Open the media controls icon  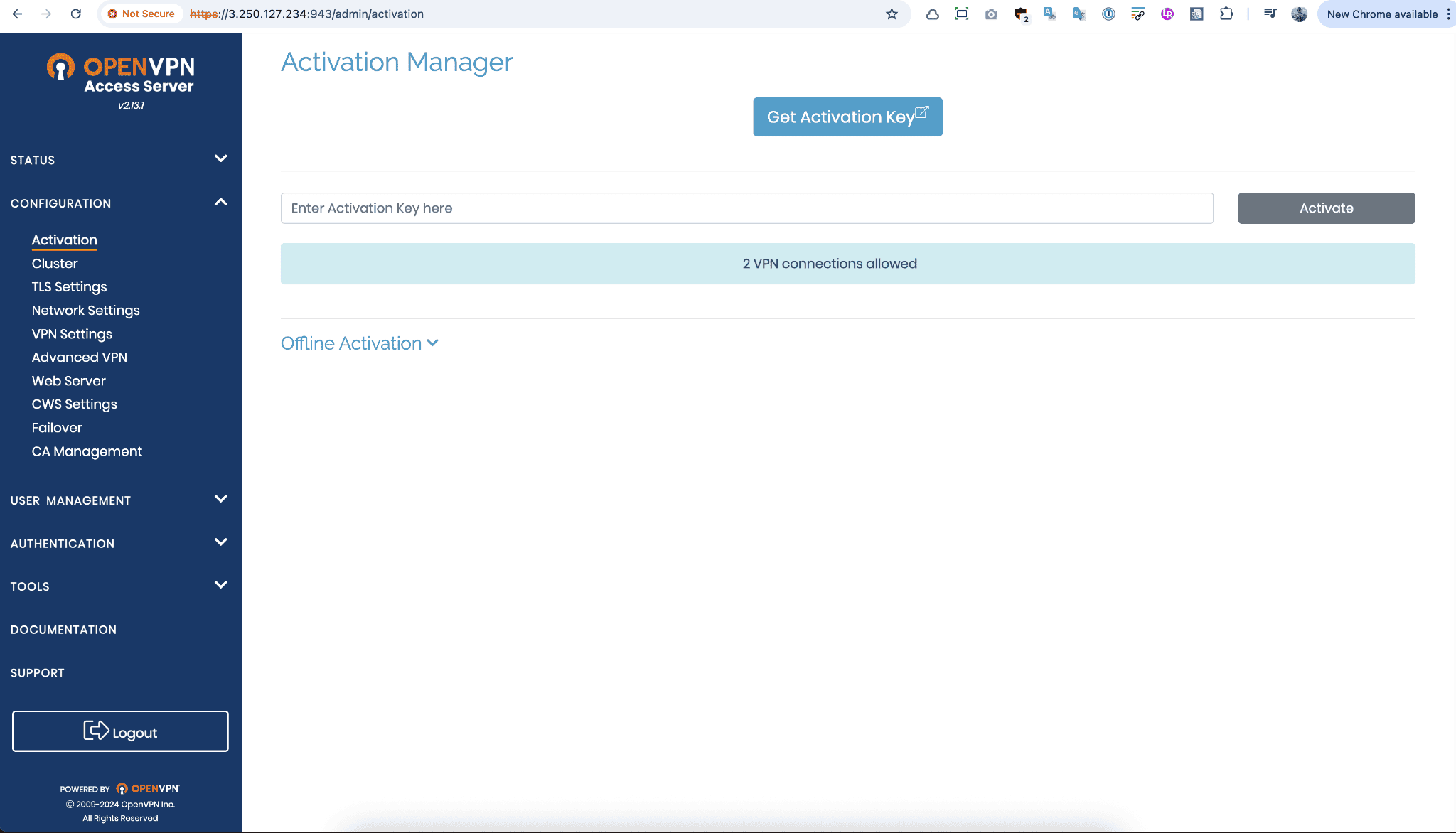[1270, 14]
